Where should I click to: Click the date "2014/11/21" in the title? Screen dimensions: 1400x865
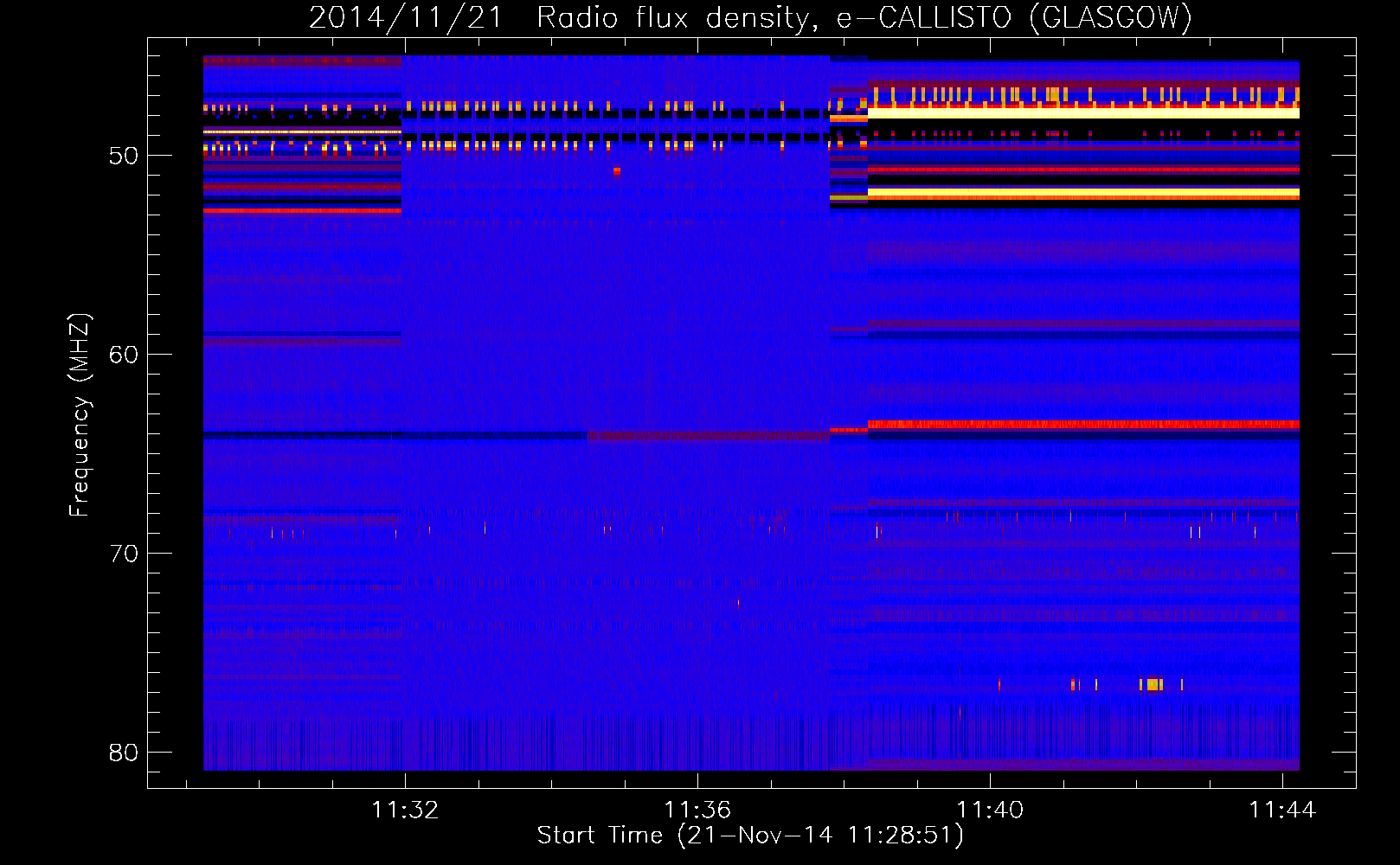pyautogui.click(x=406, y=17)
